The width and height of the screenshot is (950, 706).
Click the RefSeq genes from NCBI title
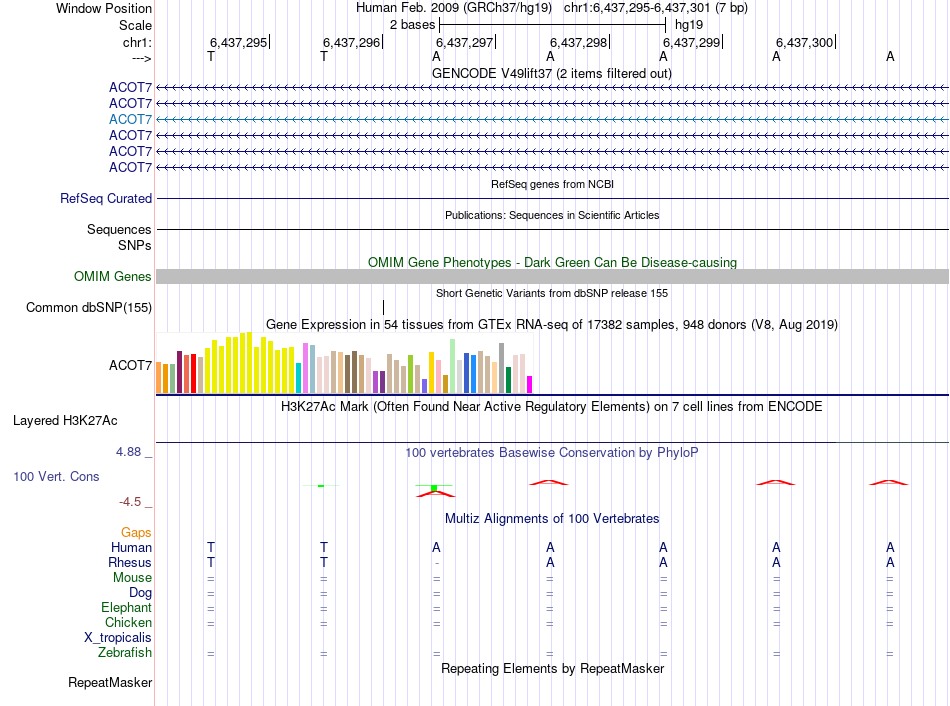coord(552,184)
